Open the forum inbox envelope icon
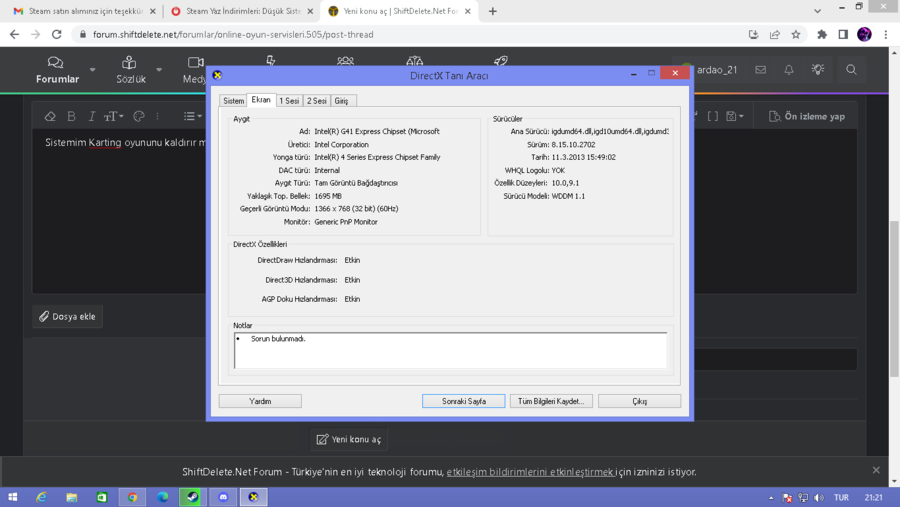900x507 pixels. (761, 70)
